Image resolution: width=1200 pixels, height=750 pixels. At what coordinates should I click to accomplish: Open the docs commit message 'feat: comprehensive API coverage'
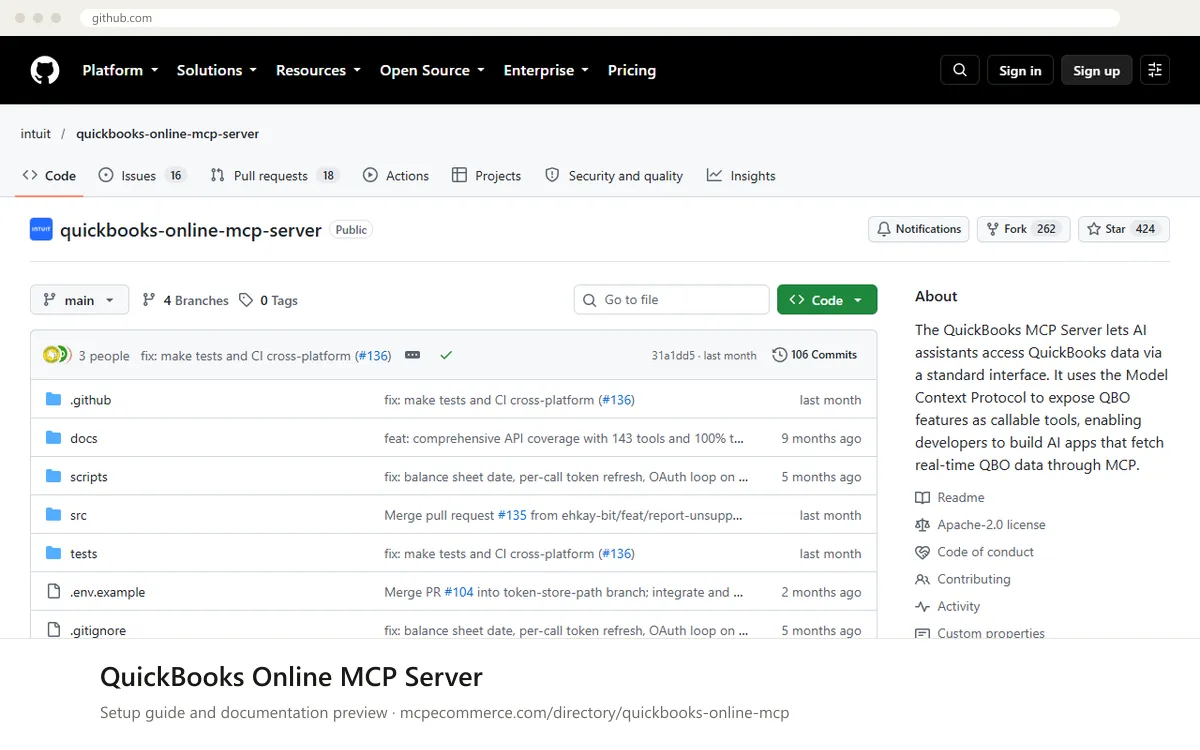pyautogui.click(x=565, y=438)
